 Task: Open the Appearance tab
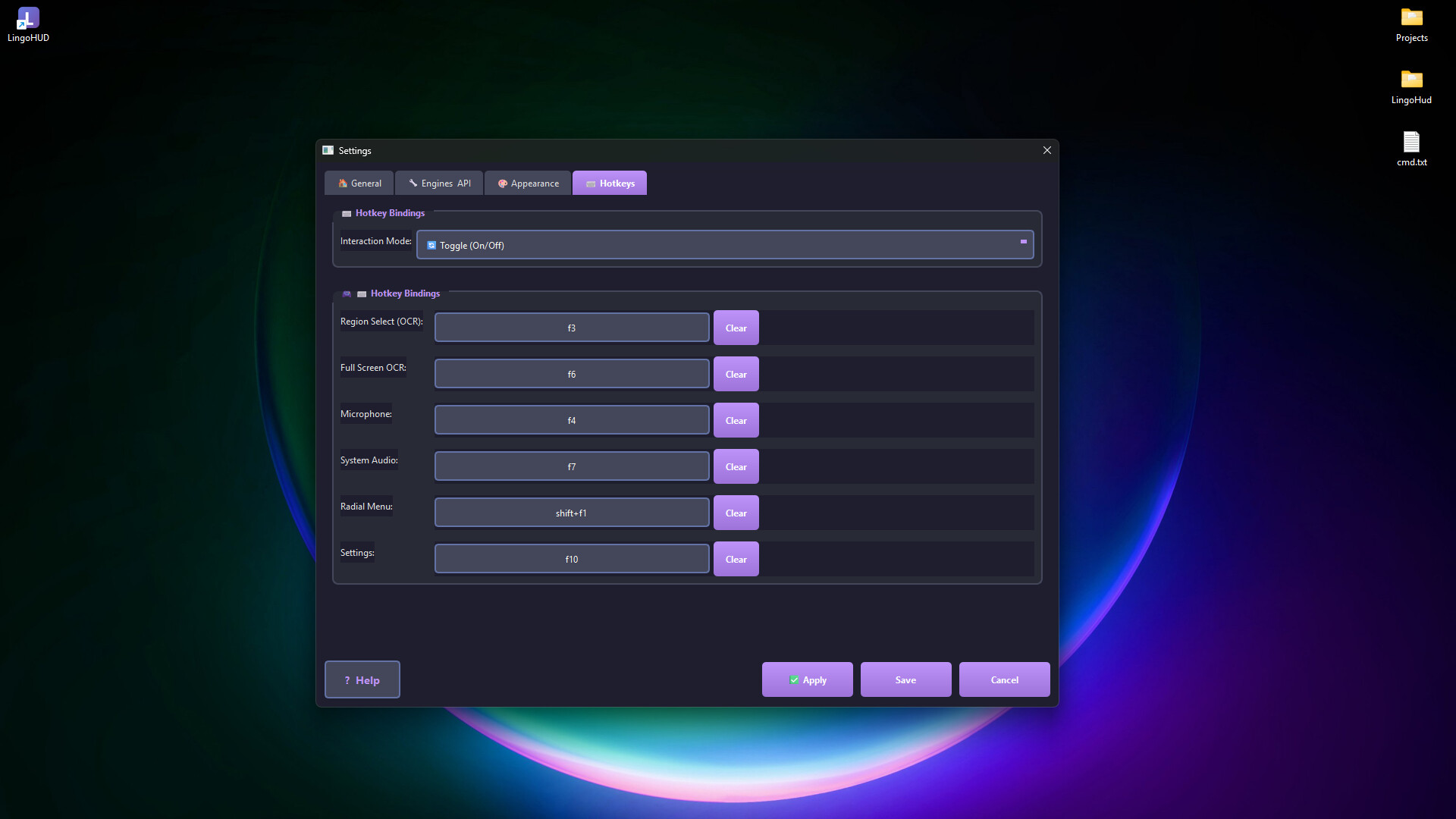click(528, 184)
